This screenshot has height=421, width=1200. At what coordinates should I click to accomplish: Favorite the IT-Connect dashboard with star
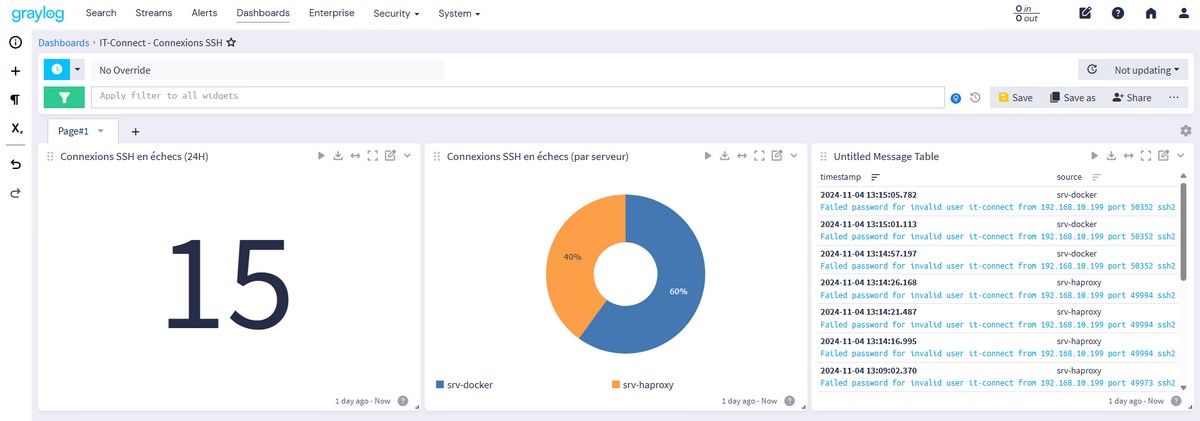[x=231, y=43]
